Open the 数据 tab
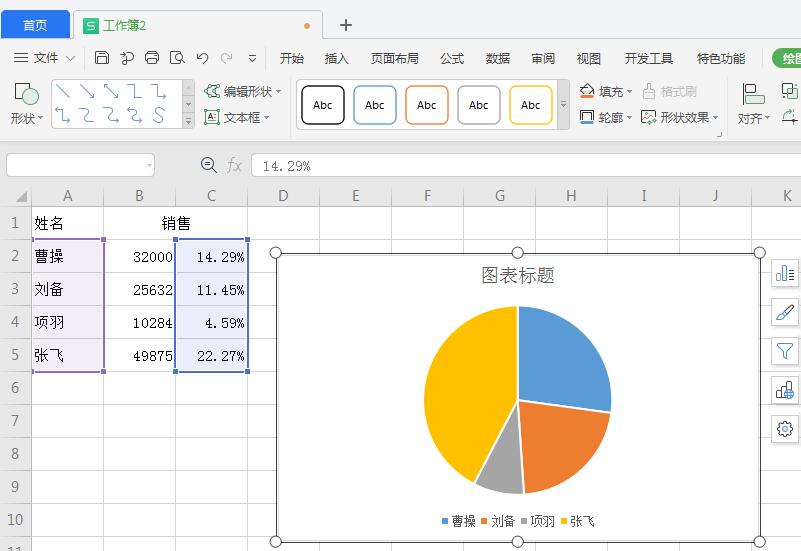Screen dimensions: 801x551 click(498, 58)
